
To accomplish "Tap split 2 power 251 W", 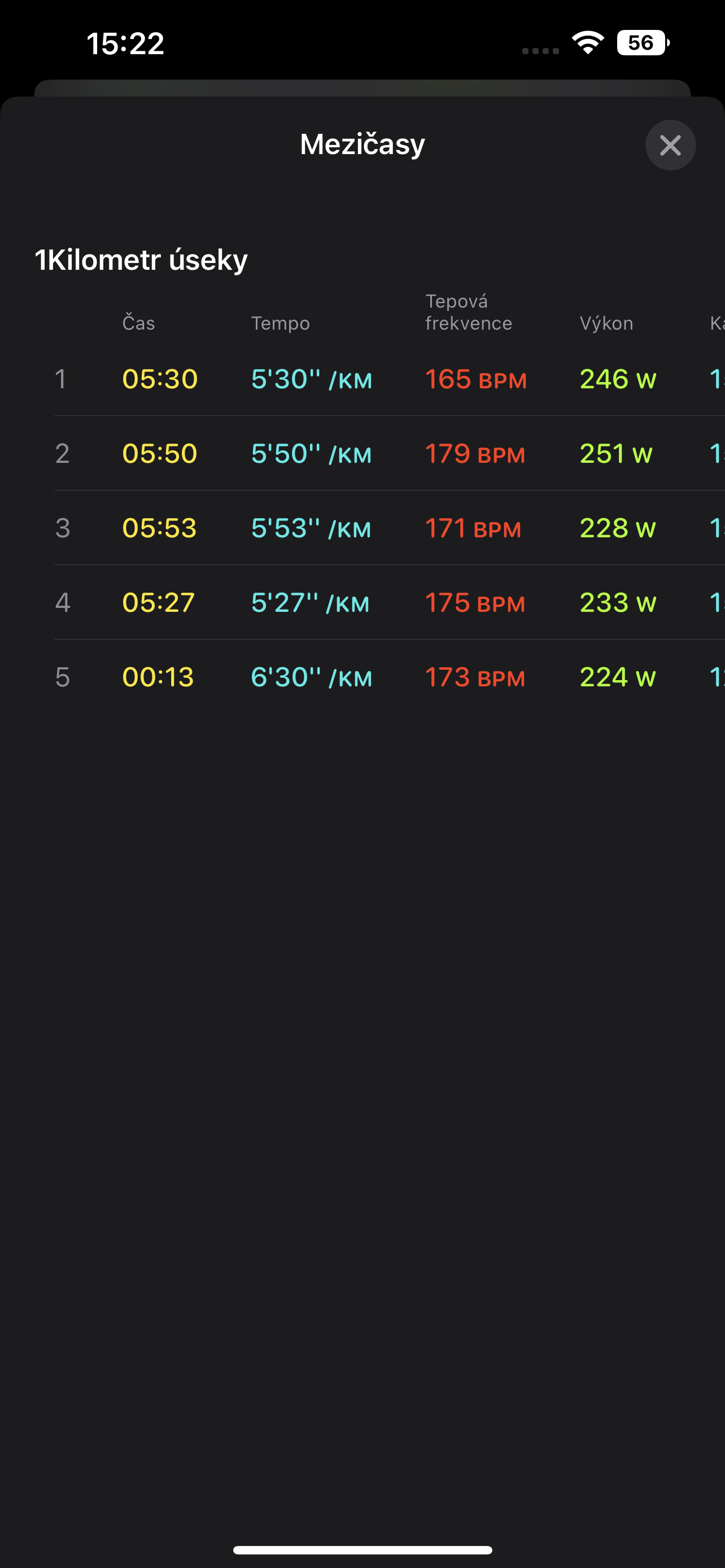I will coord(616,453).
